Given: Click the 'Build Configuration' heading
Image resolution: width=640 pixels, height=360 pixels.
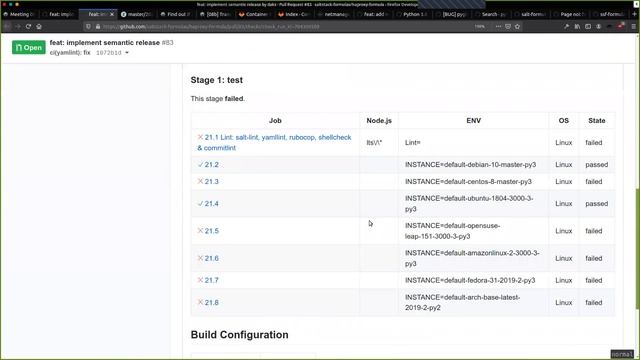Looking at the screenshot, I should click(x=240, y=335).
